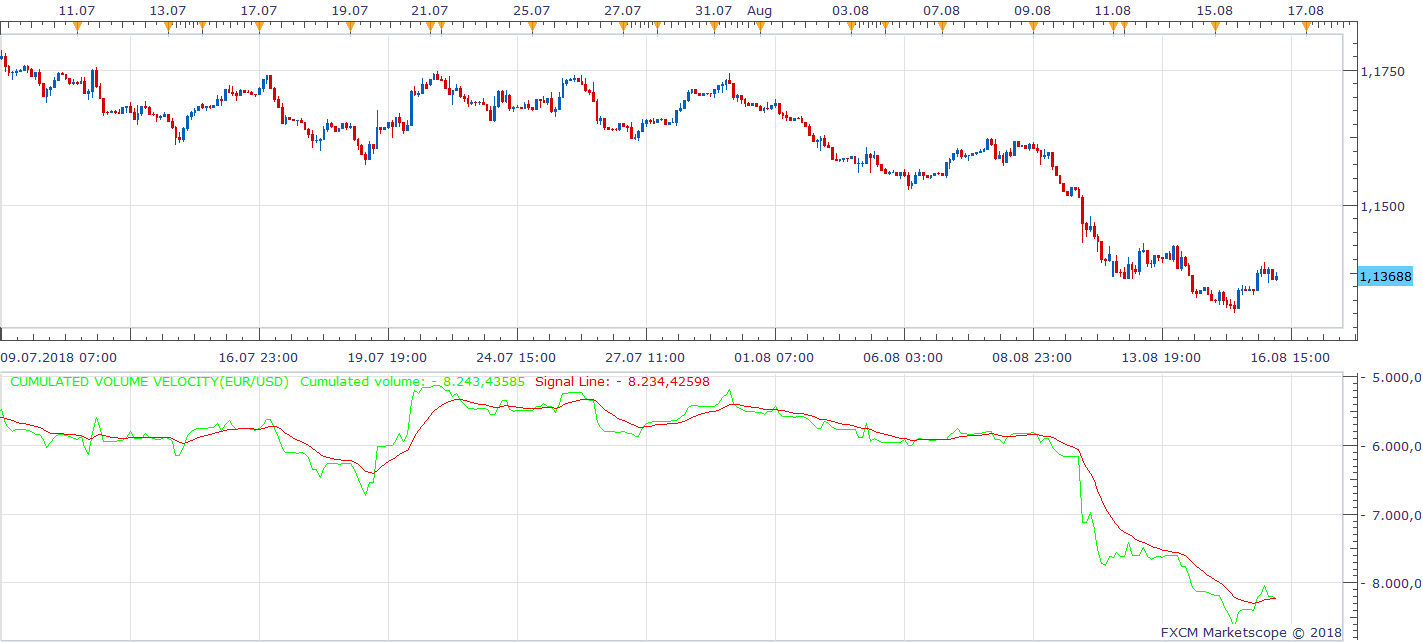The height and width of the screenshot is (642, 1423).
Task: Click the orange marker below the 11.07 label
Action: [78, 27]
